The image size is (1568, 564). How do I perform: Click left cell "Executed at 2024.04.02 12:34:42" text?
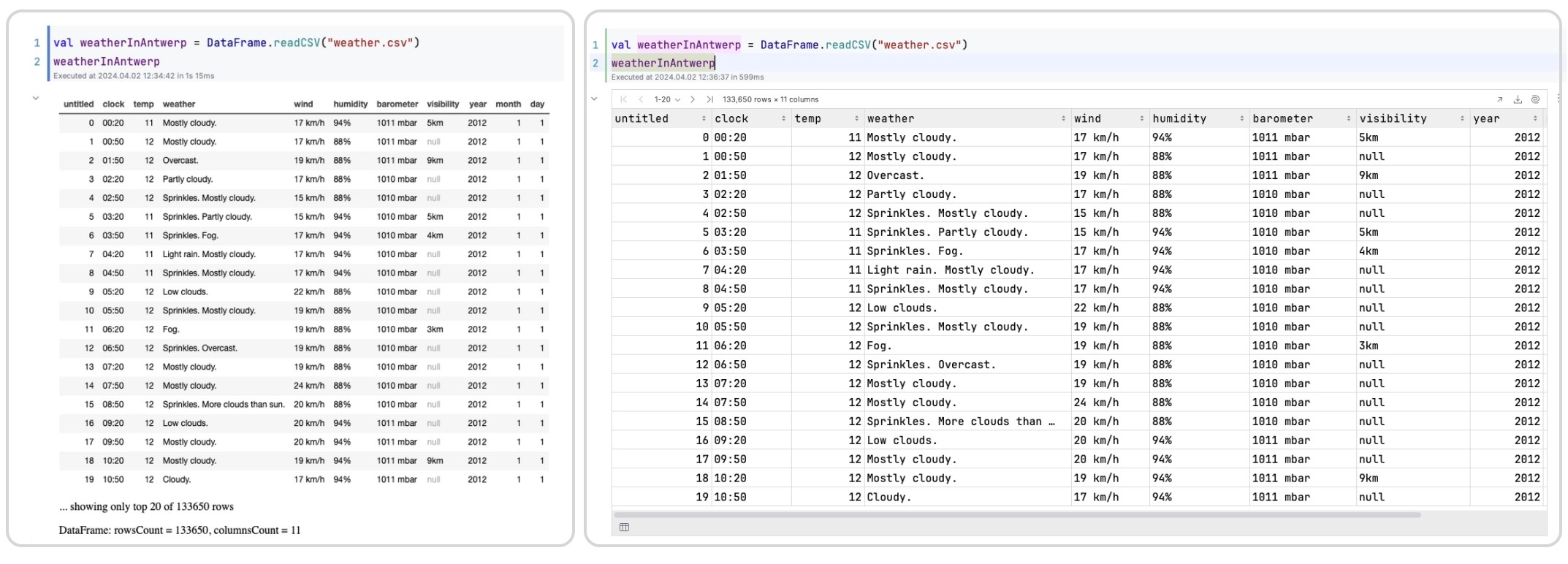(x=134, y=75)
